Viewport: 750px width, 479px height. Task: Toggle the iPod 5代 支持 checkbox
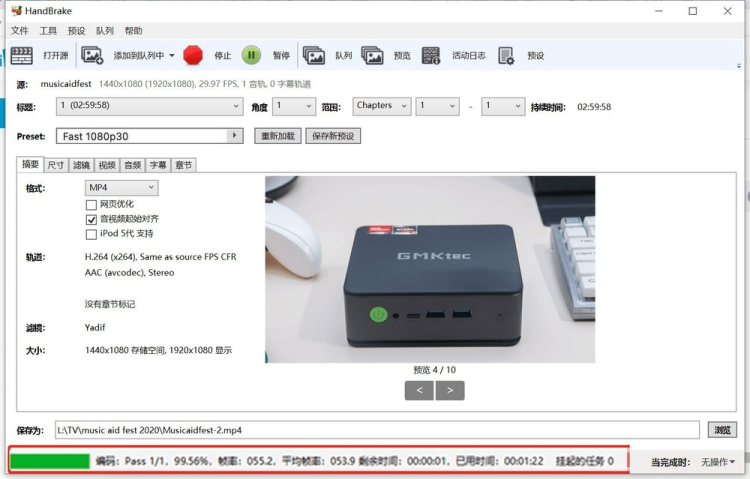pyautogui.click(x=91, y=234)
